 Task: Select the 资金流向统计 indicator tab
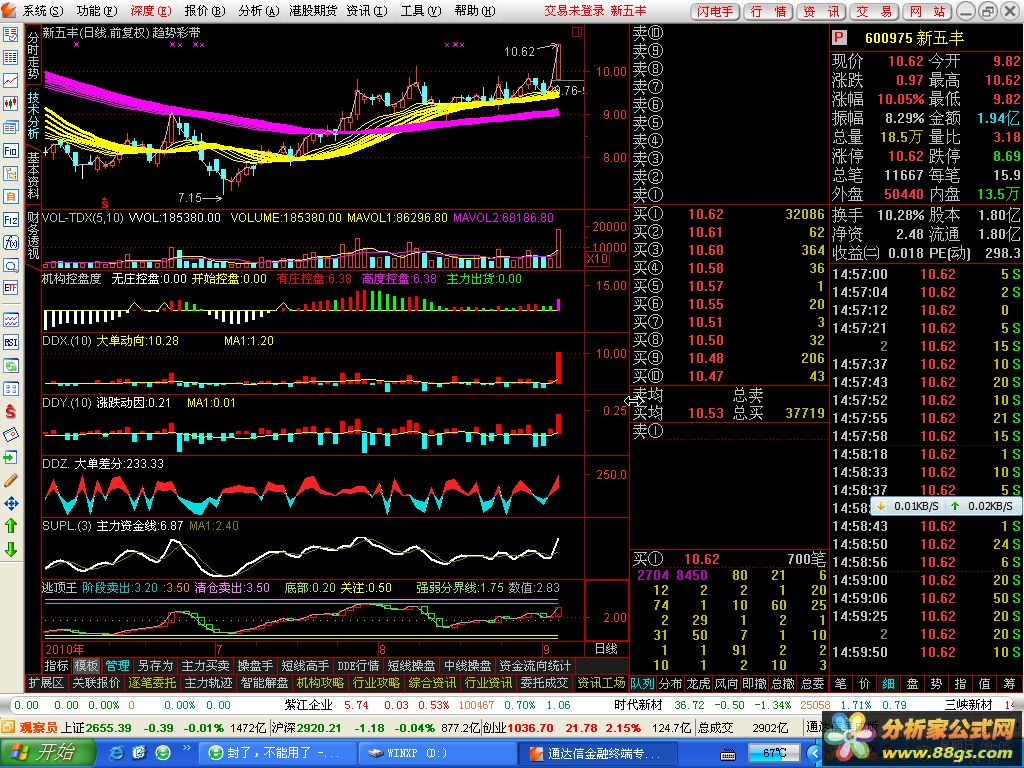click(536, 666)
